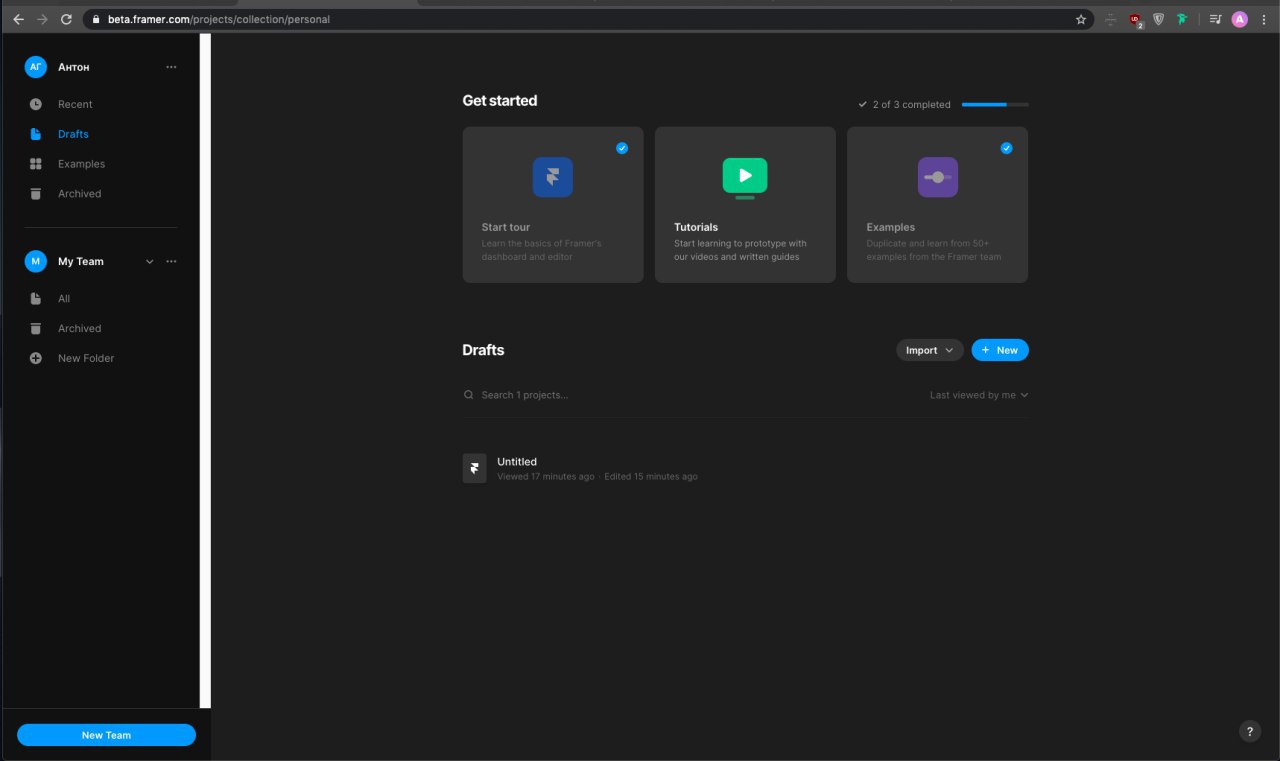This screenshot has height=761, width=1280.
Task: Click the Drafts file icon in sidebar
Action: (36, 134)
